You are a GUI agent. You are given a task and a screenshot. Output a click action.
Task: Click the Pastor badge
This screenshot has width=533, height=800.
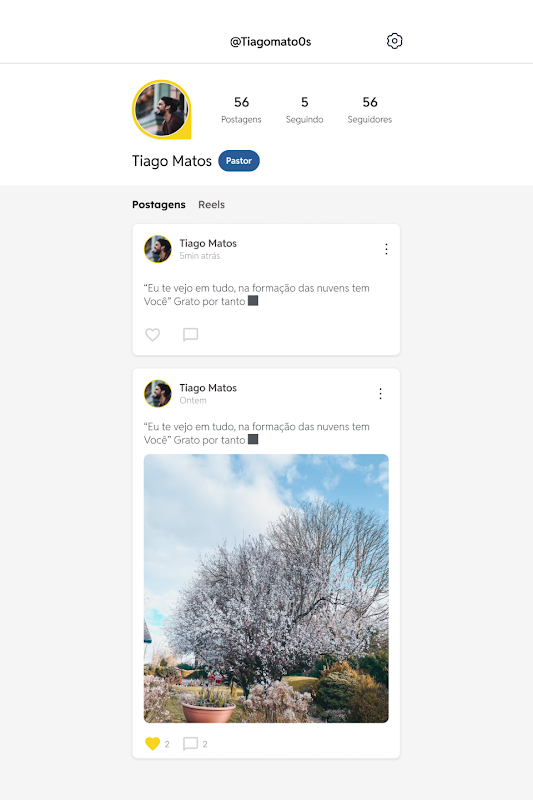coord(239,161)
